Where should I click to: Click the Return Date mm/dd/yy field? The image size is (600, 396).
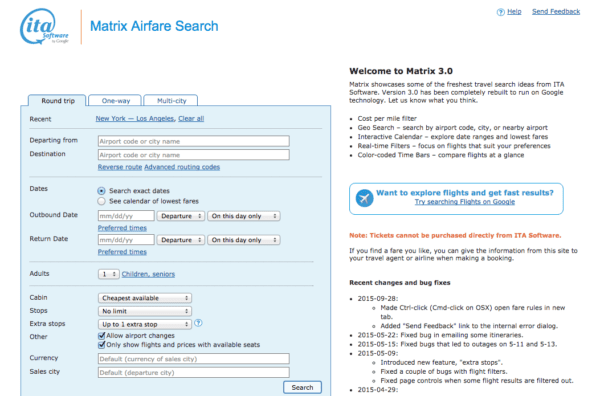tap(126, 240)
